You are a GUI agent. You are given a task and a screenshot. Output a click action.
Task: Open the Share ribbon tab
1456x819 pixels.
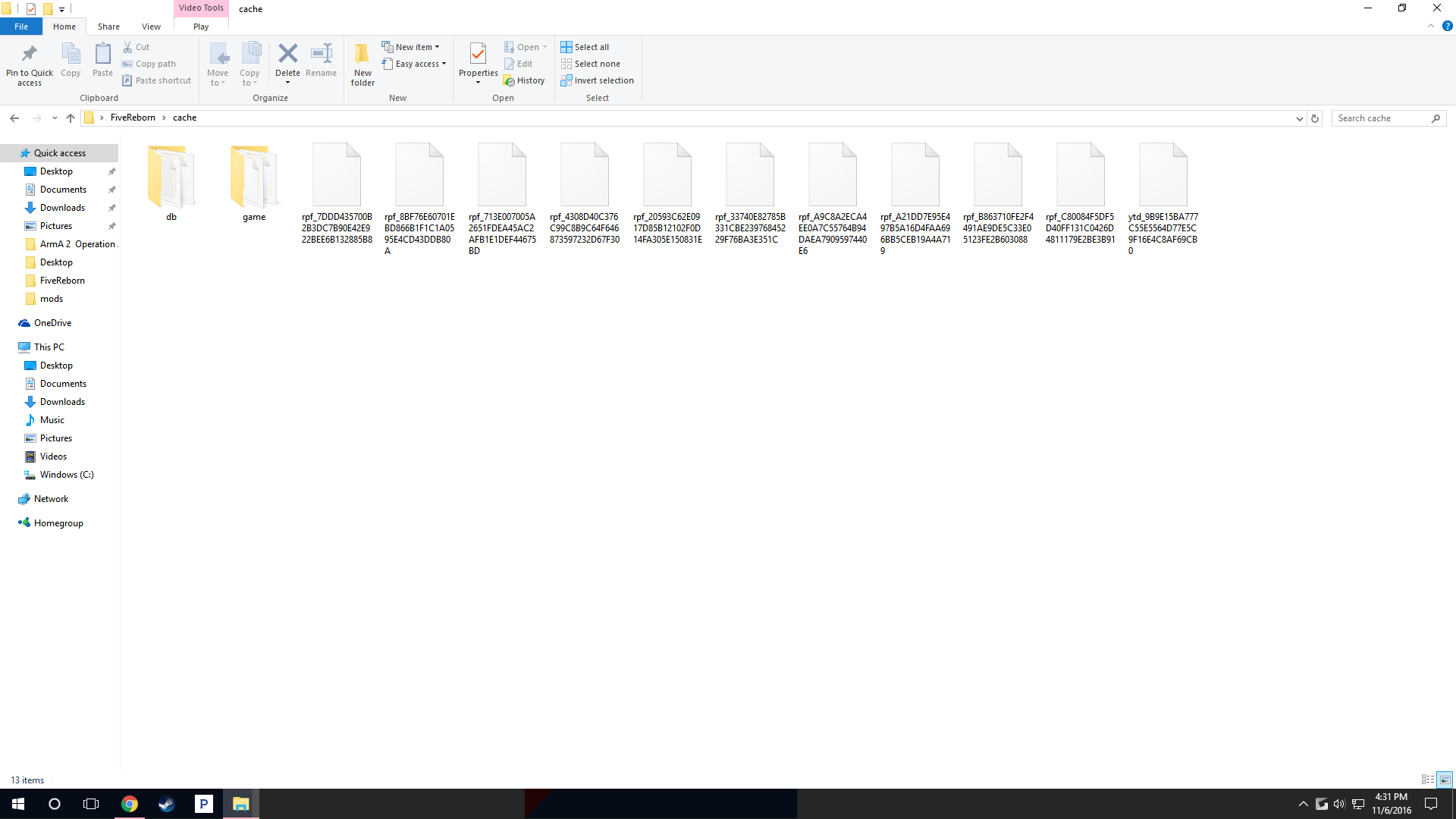(108, 27)
